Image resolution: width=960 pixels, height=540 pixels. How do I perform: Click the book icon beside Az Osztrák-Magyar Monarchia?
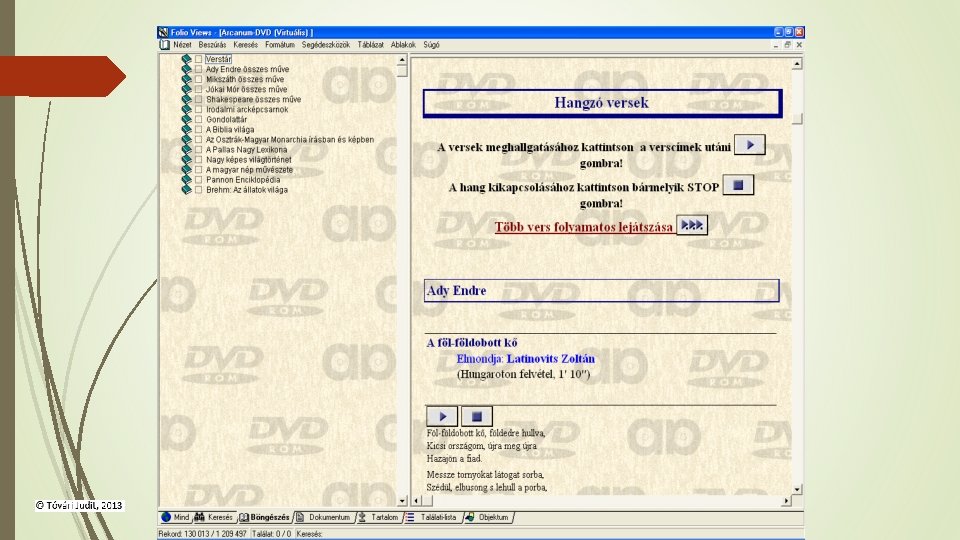pyautogui.click(x=187, y=140)
